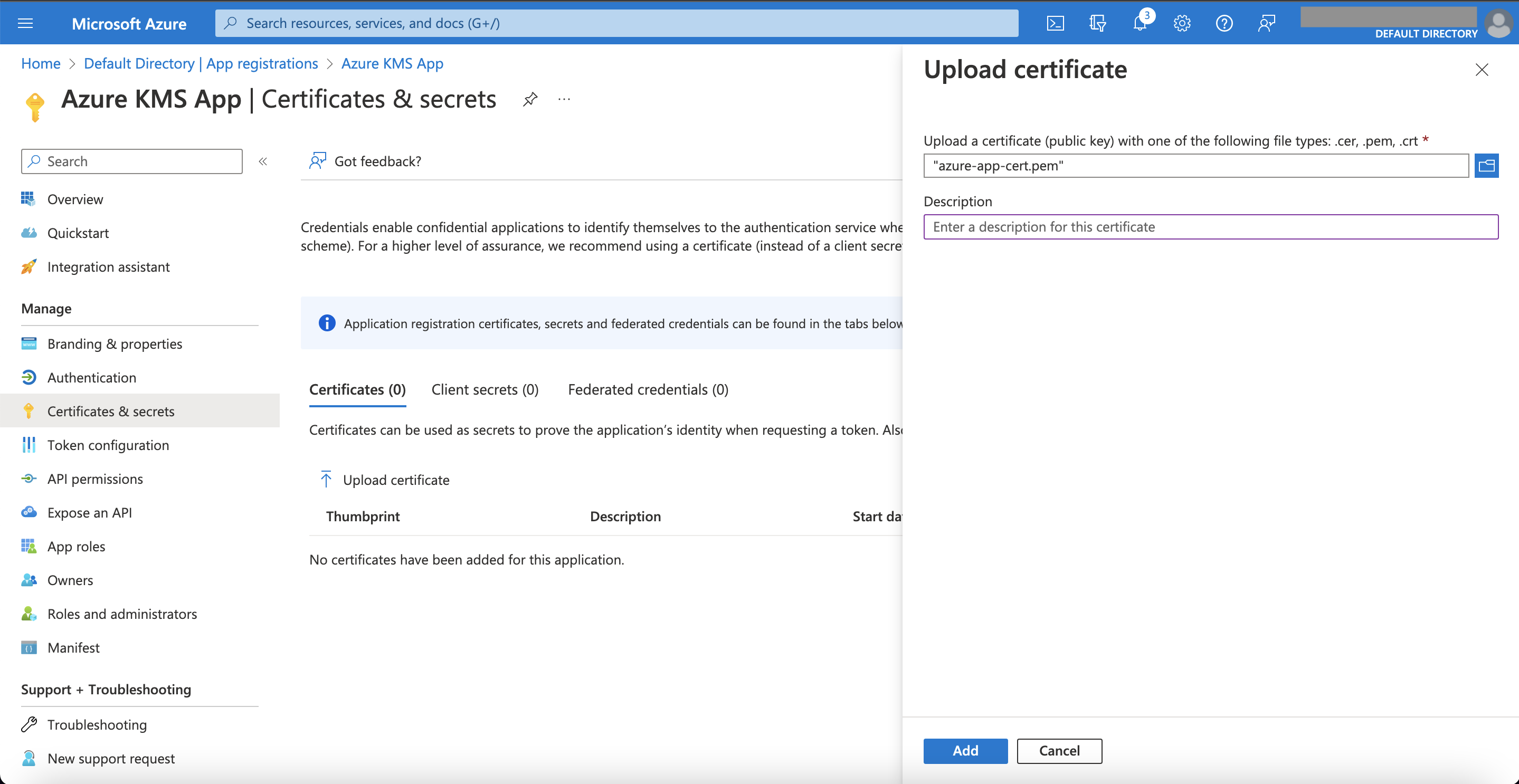Focus the sidebar Search box
This screenshot has width=1519, height=784.
pos(131,161)
